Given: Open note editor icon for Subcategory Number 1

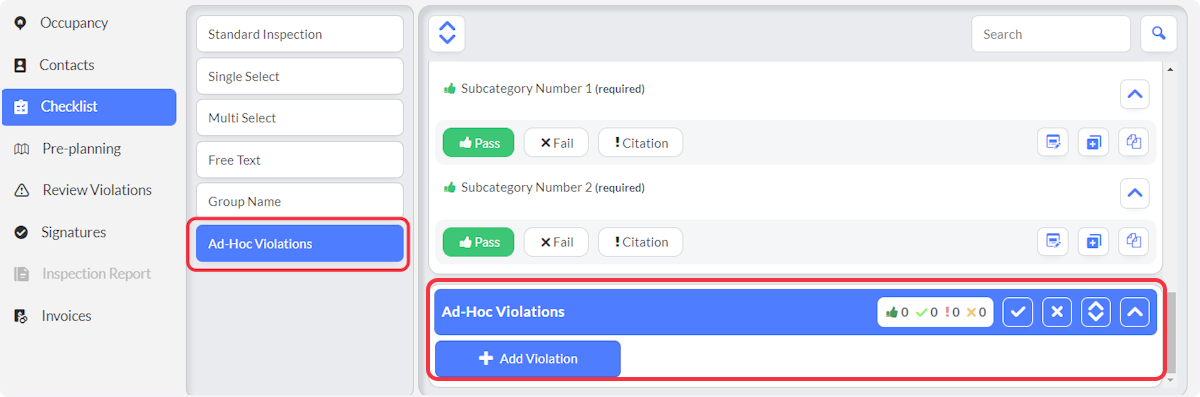Looking at the screenshot, I should [1052, 143].
